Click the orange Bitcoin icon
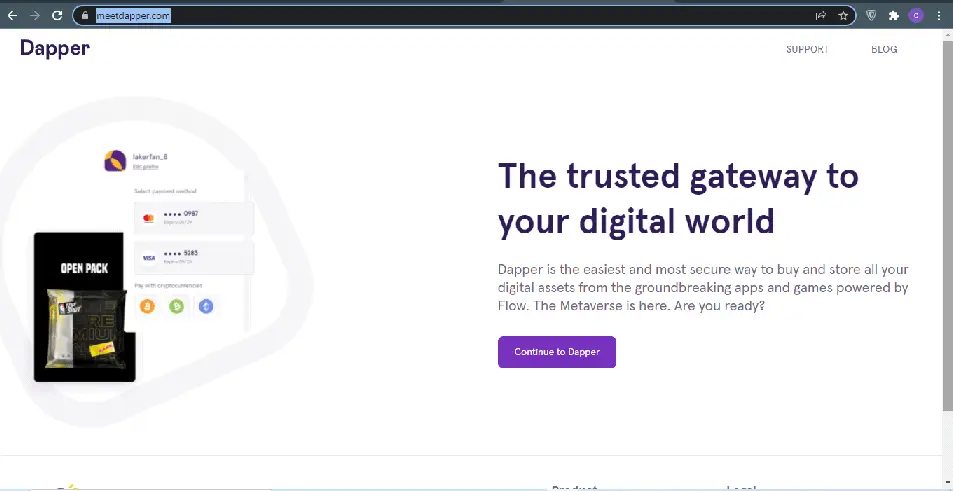 pos(148,307)
